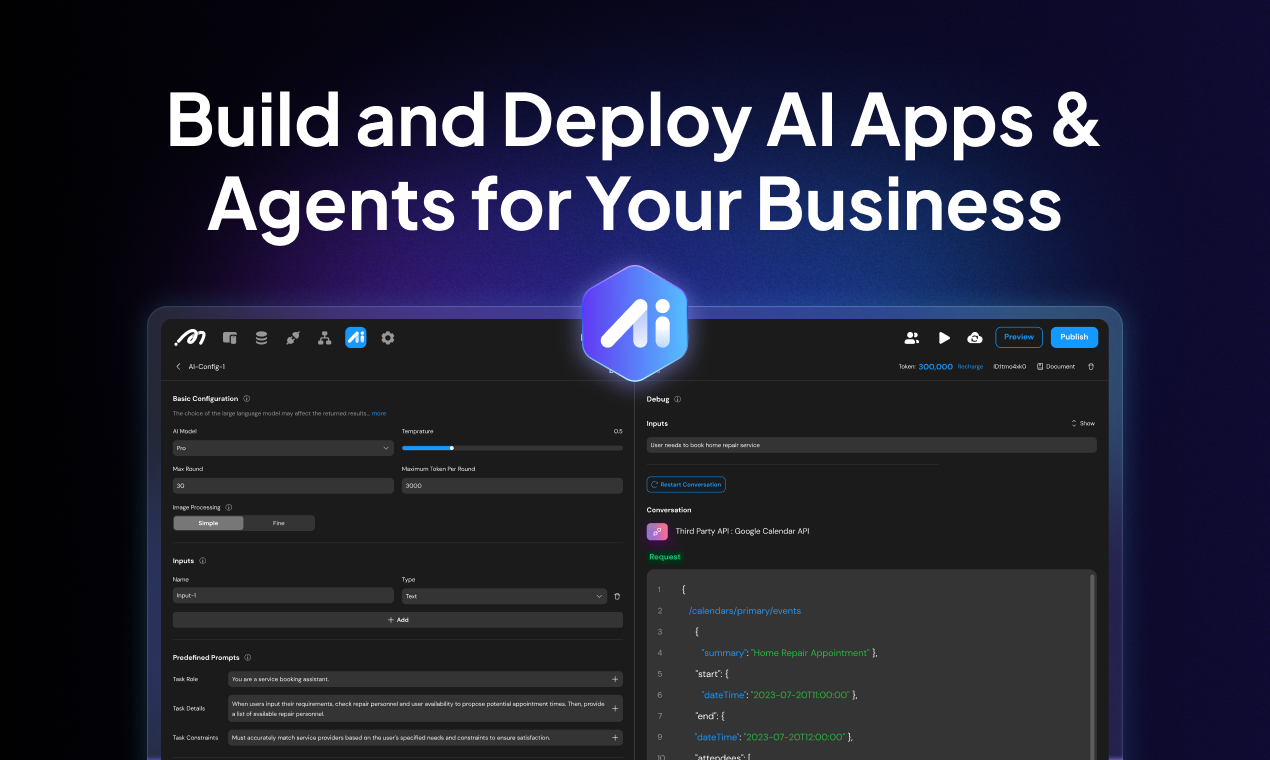Viewport: 1270px width, 760px height.
Task: Click the Task Role prompt text field
Action: [x=425, y=679]
